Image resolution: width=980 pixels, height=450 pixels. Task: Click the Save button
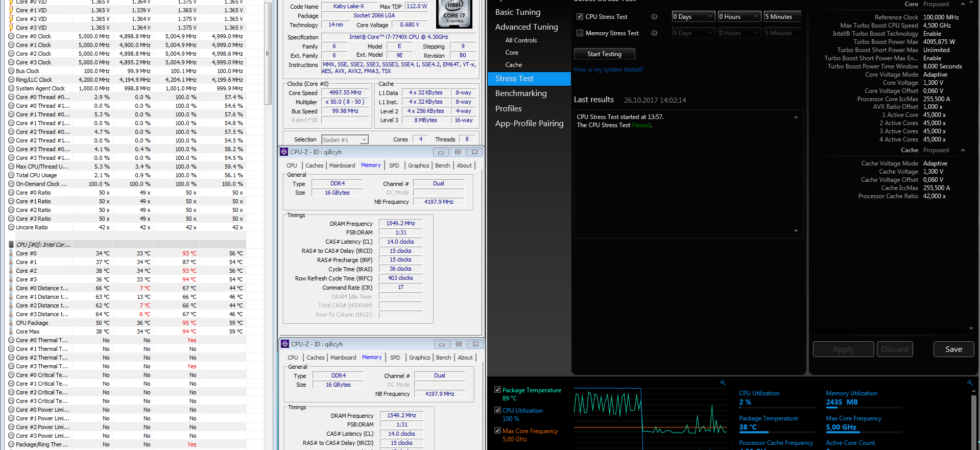pos(953,349)
